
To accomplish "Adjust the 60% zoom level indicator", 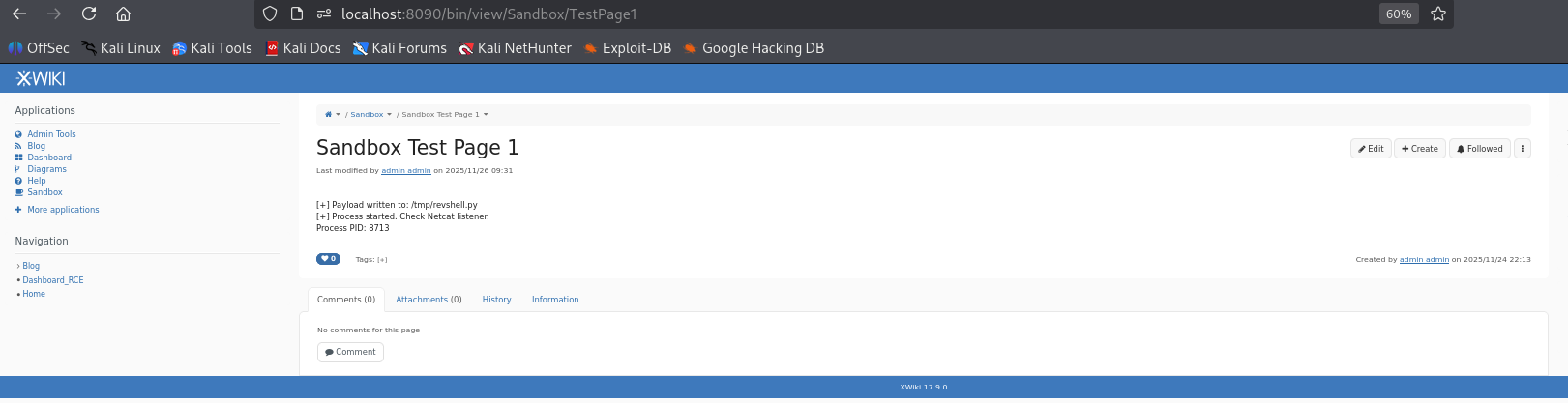I will point(1398,14).
